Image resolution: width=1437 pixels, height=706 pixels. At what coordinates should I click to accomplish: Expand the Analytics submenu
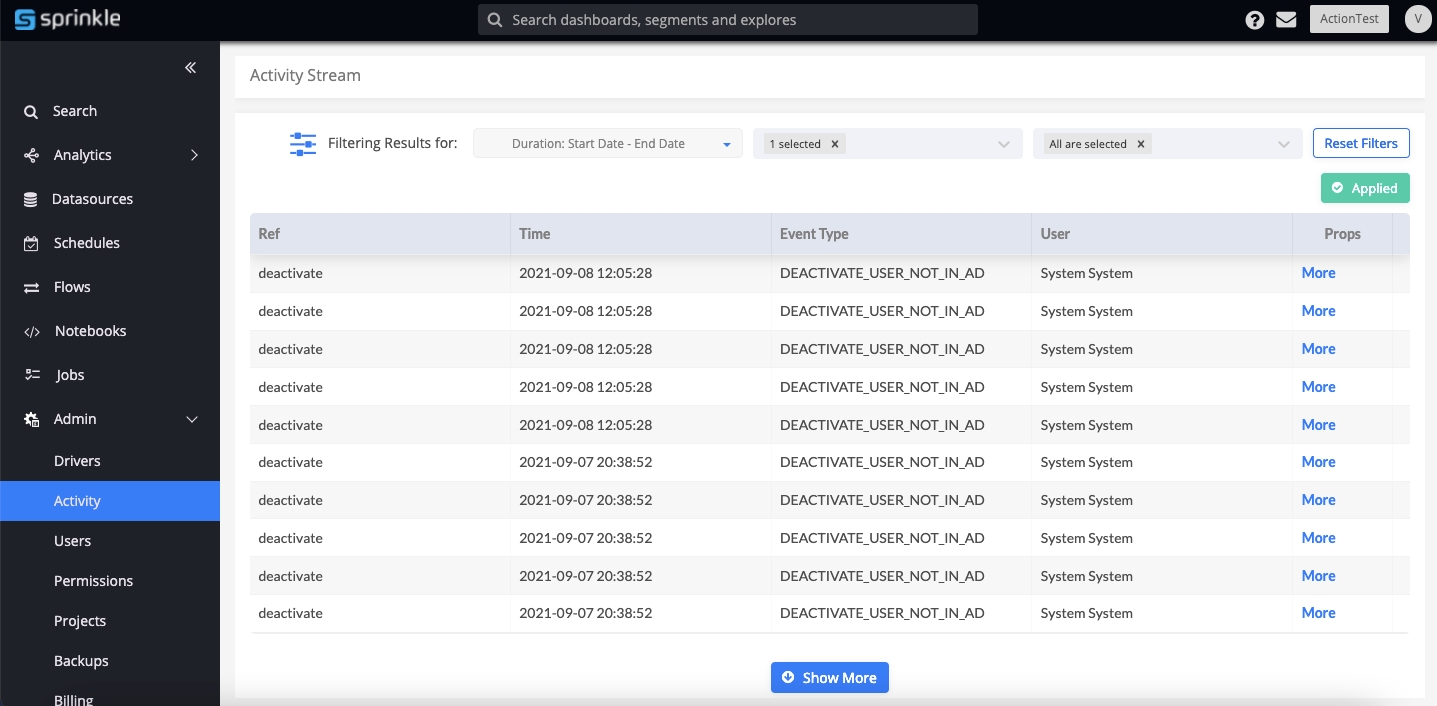(194, 156)
